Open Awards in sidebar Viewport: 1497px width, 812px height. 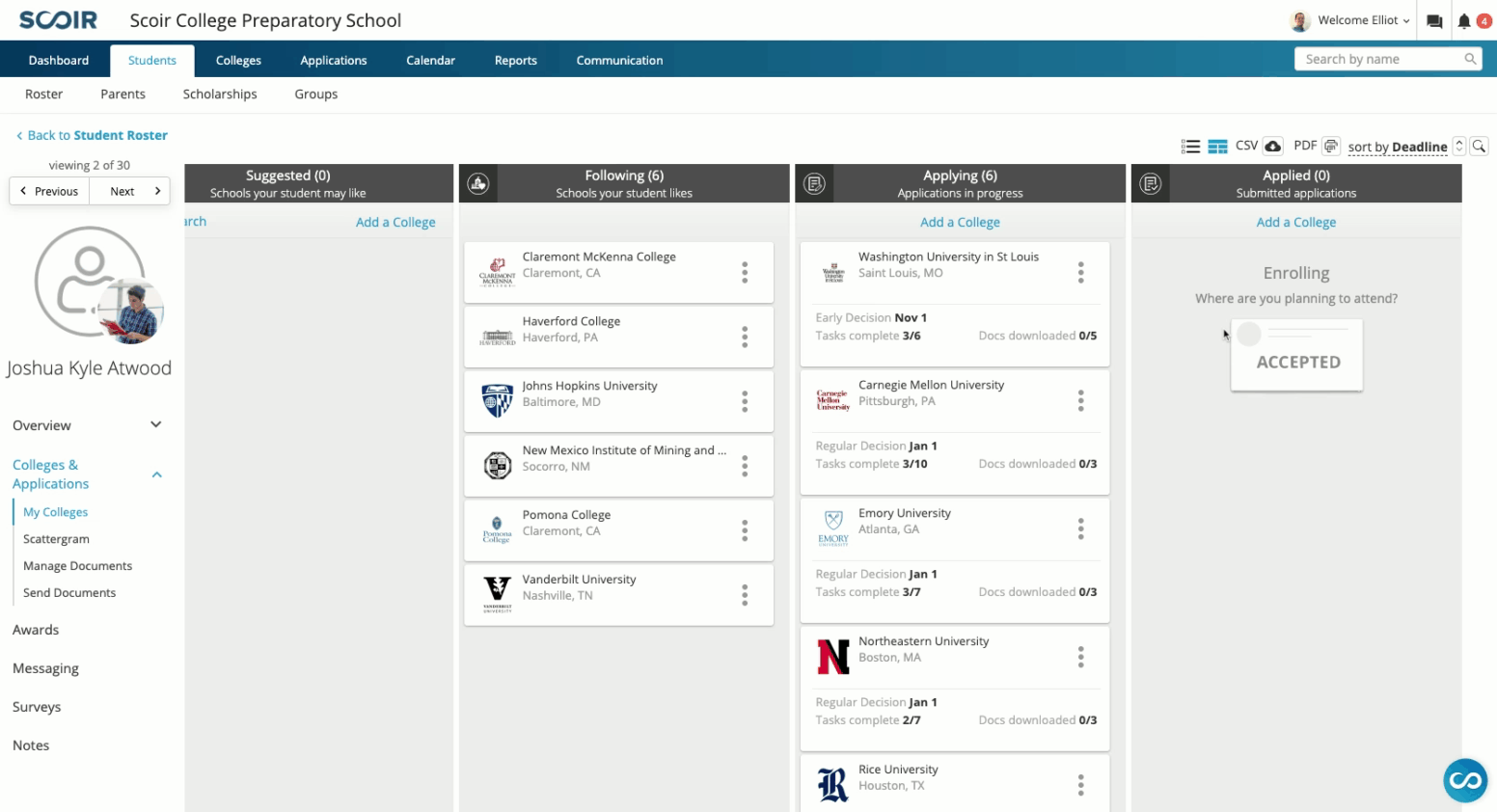(x=36, y=630)
